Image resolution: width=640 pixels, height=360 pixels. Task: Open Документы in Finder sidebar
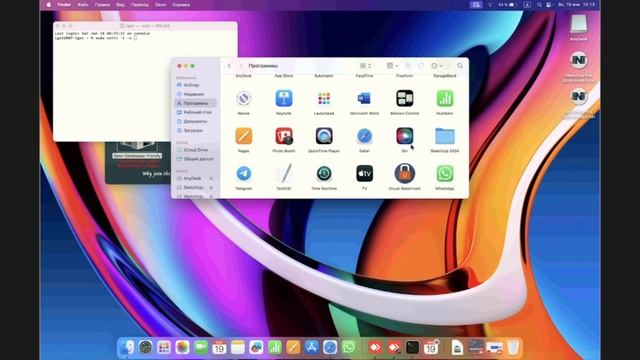pyautogui.click(x=195, y=121)
